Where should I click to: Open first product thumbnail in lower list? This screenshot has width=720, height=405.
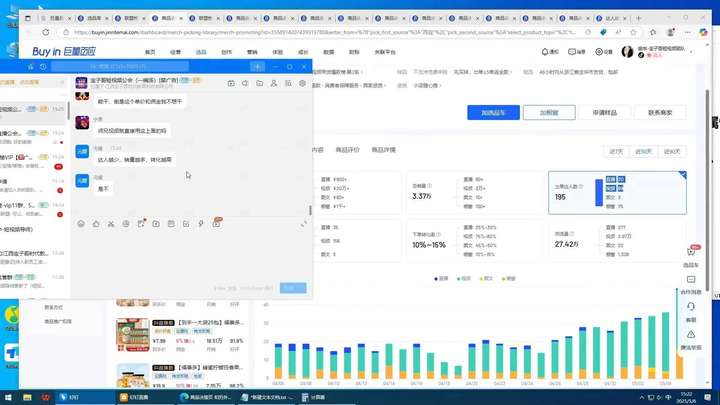click(x=133, y=335)
